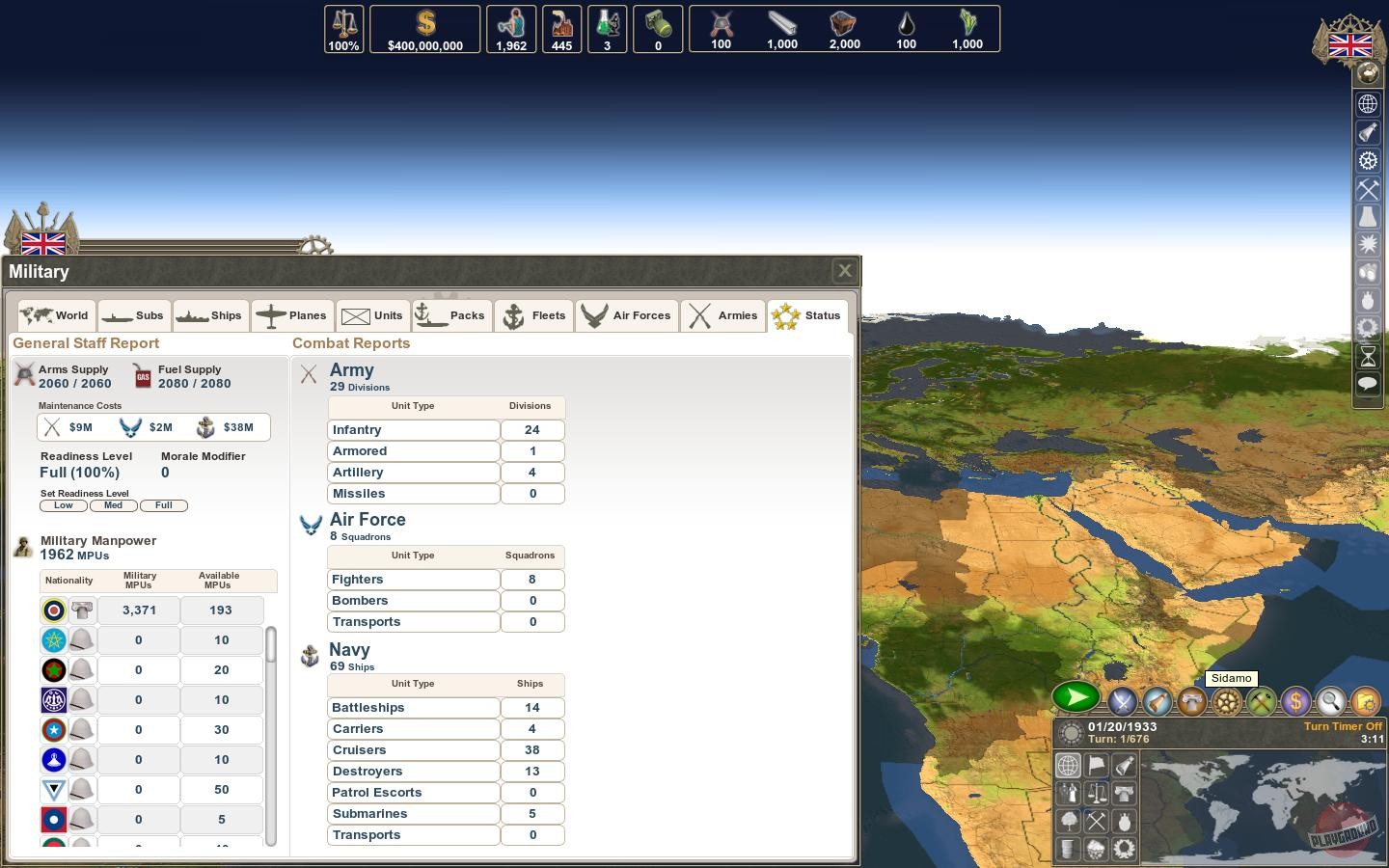Click the Battleships unit type row
The height and width of the screenshot is (868, 1389).
pos(413,708)
